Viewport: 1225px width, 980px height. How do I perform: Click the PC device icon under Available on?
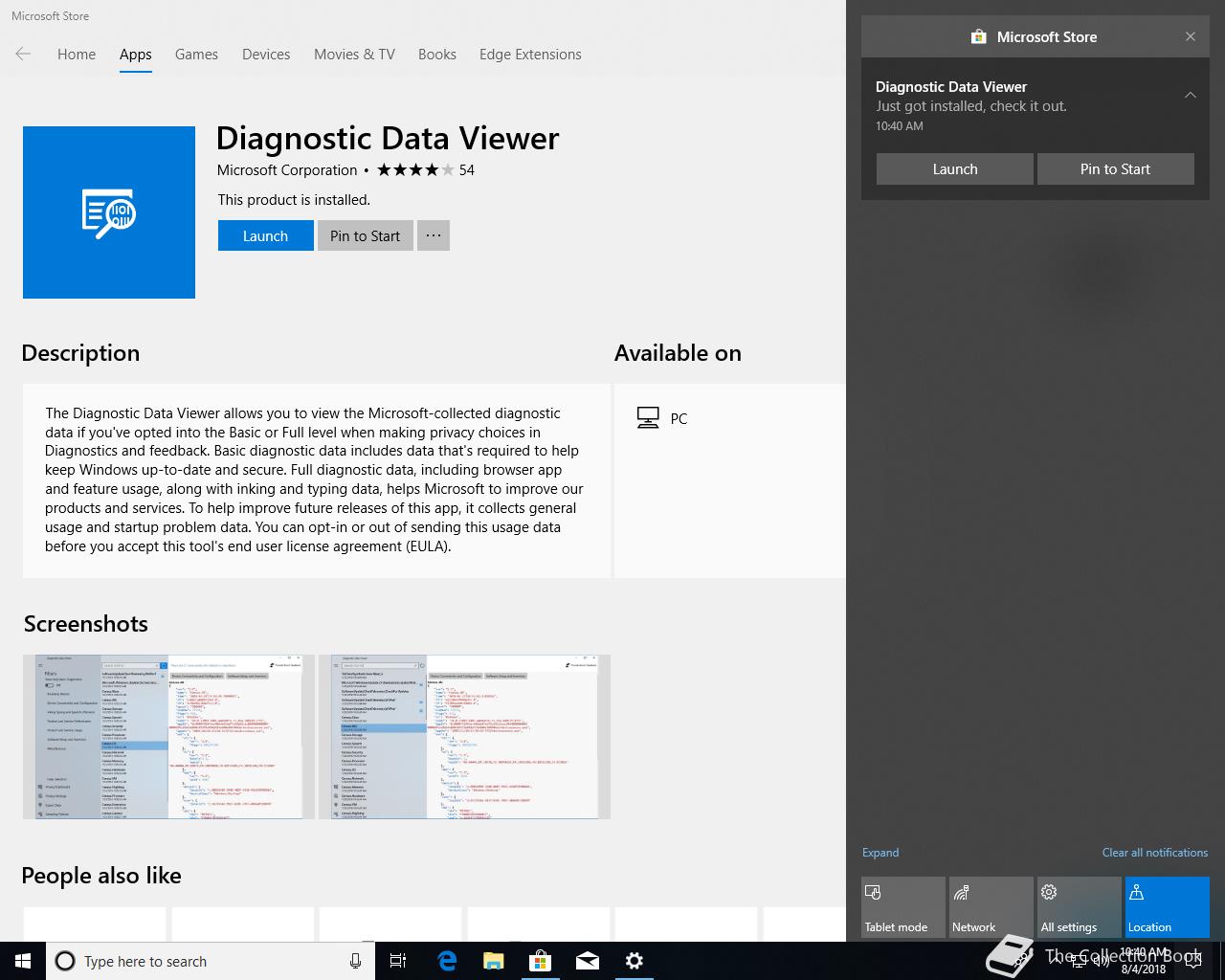click(648, 418)
